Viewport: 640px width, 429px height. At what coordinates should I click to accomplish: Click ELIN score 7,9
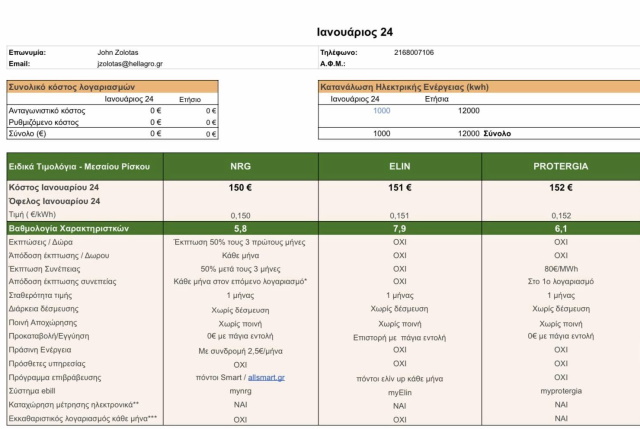[x=400, y=229]
